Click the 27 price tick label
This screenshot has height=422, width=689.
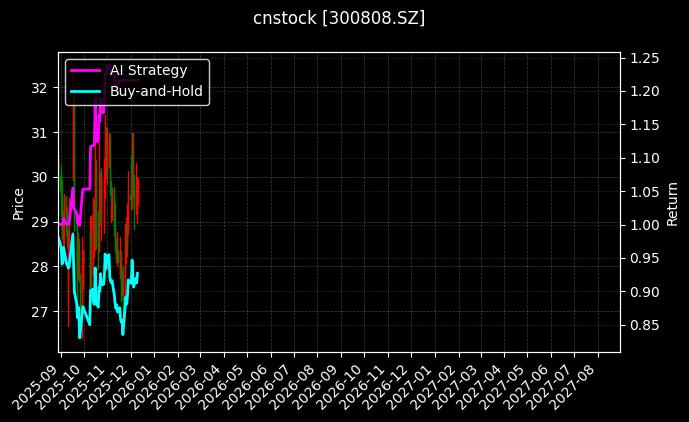pos(39,312)
